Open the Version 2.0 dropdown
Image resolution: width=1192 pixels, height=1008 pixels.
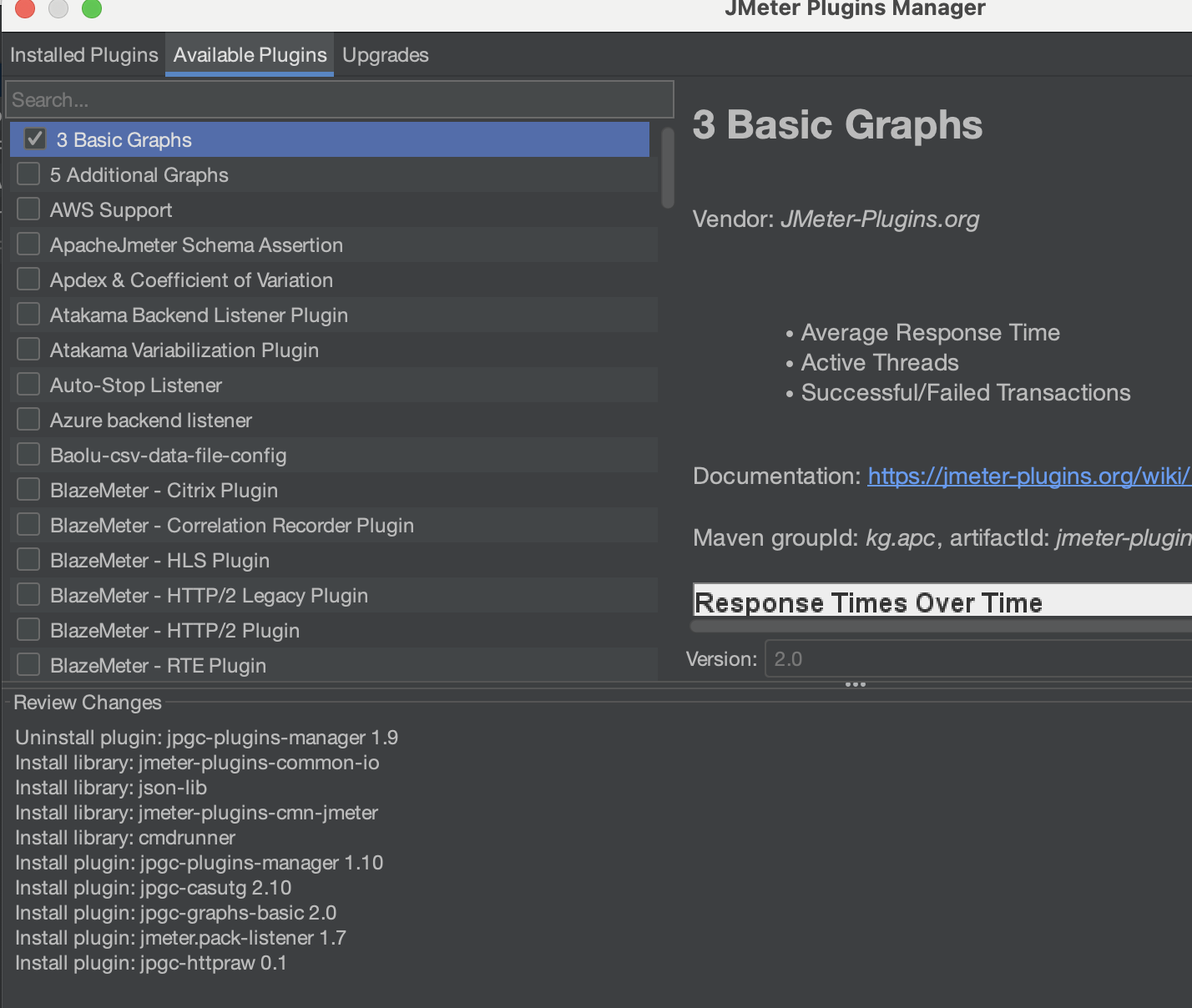pyautogui.click(x=978, y=659)
